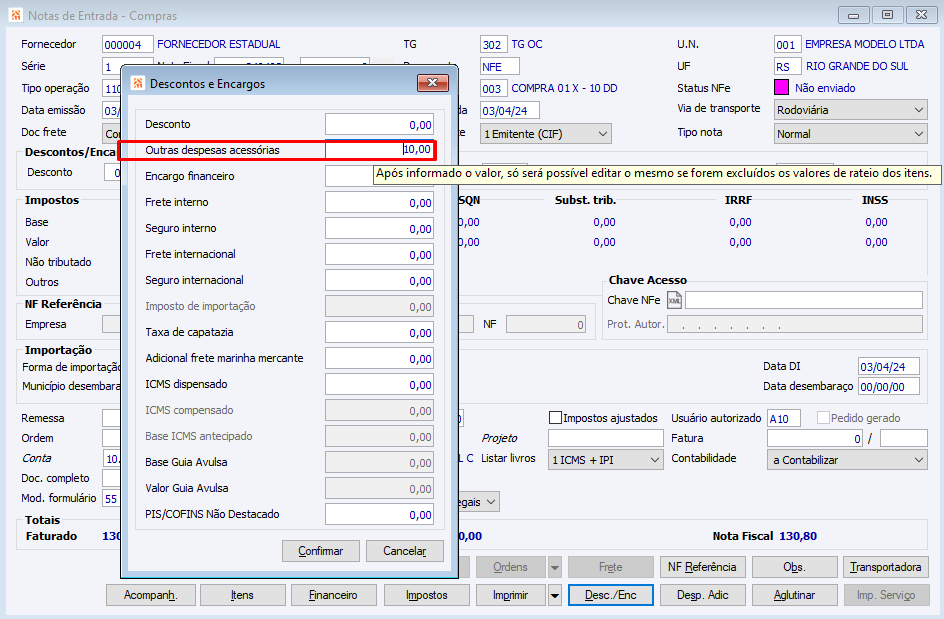
Task: Toggle the Pedido gerado checkbox
Action: (823, 417)
